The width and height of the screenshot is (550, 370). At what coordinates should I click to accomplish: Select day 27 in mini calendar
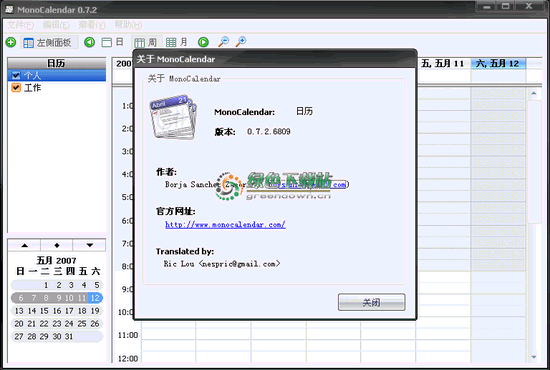(x=19, y=337)
